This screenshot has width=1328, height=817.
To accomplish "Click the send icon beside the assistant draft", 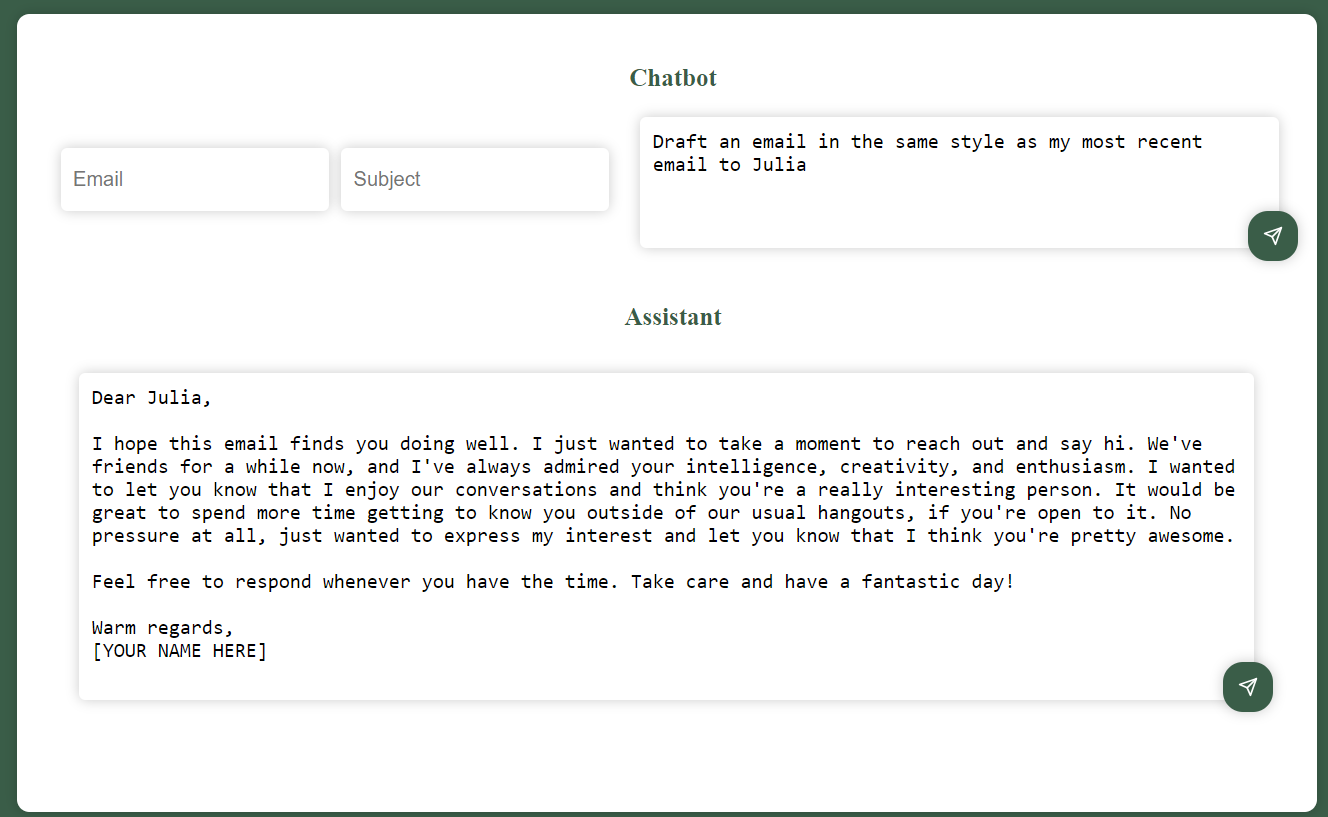I will (1247, 686).
